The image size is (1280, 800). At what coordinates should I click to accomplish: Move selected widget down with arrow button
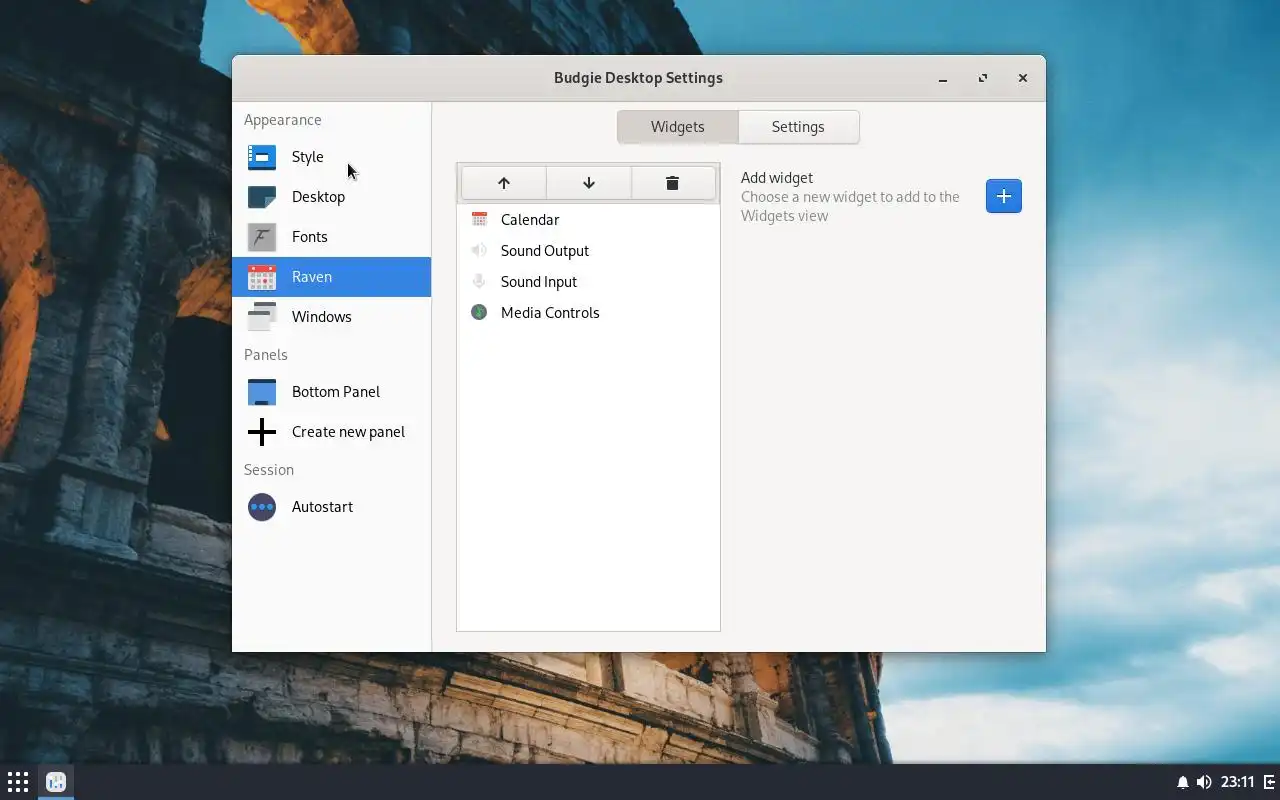[x=589, y=183]
